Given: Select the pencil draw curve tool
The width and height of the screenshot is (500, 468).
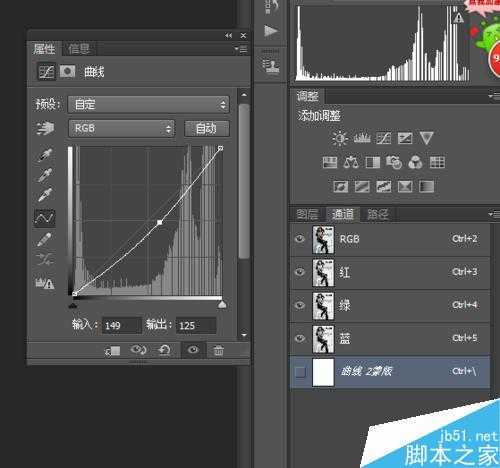Looking at the screenshot, I should 44,239.
